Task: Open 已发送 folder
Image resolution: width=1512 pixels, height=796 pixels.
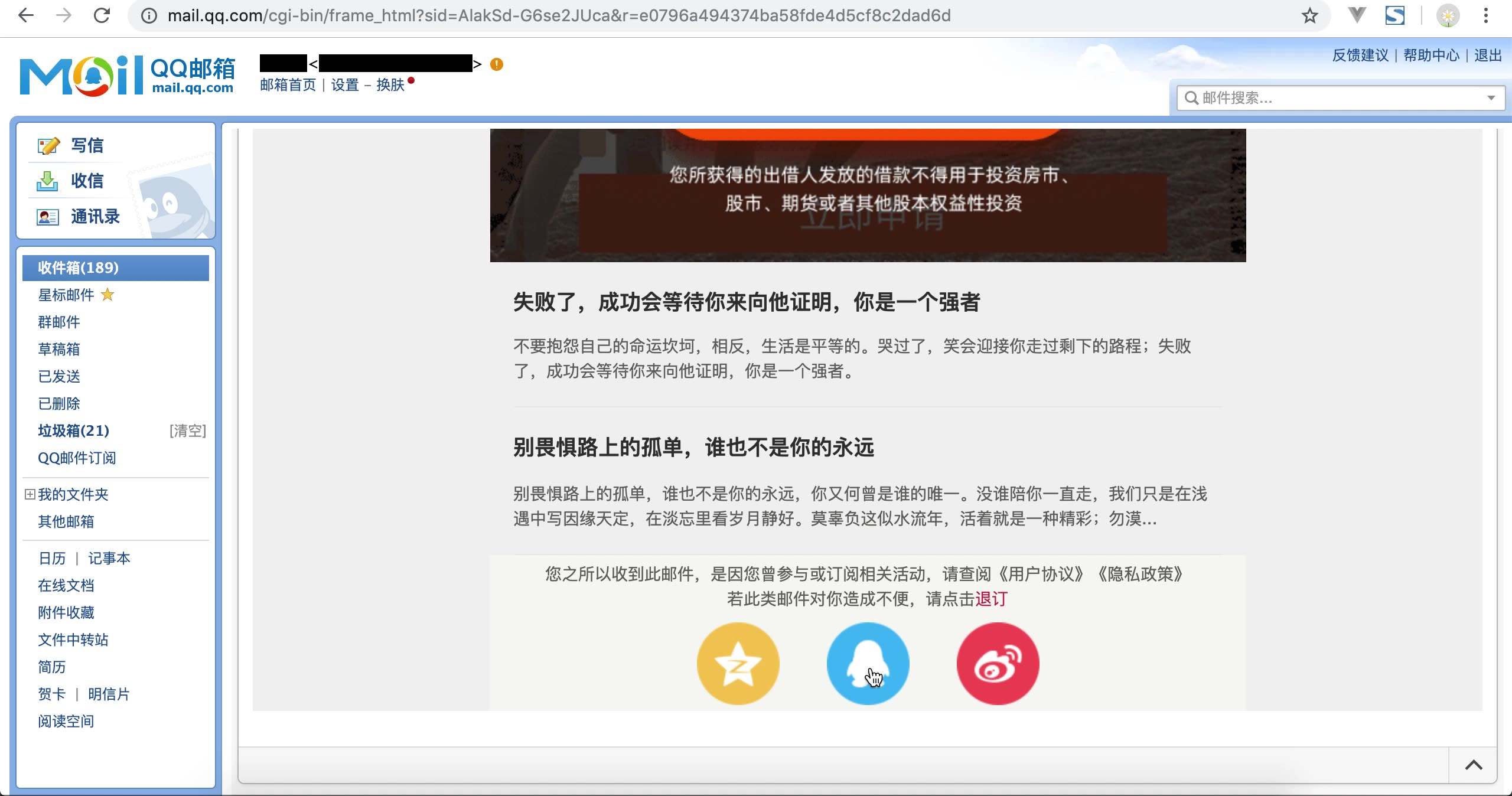Action: click(59, 376)
